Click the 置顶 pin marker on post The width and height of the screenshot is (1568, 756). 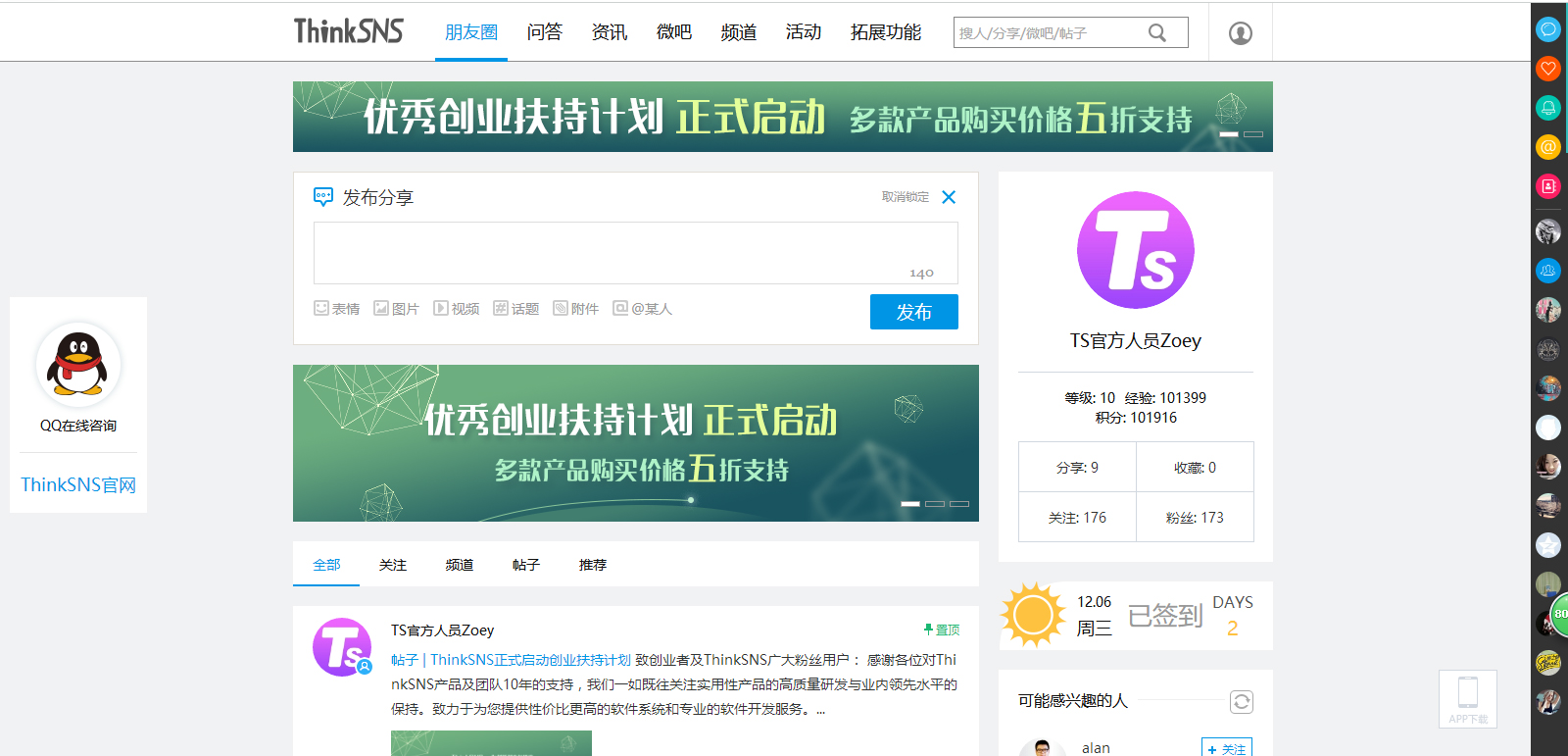coord(942,630)
